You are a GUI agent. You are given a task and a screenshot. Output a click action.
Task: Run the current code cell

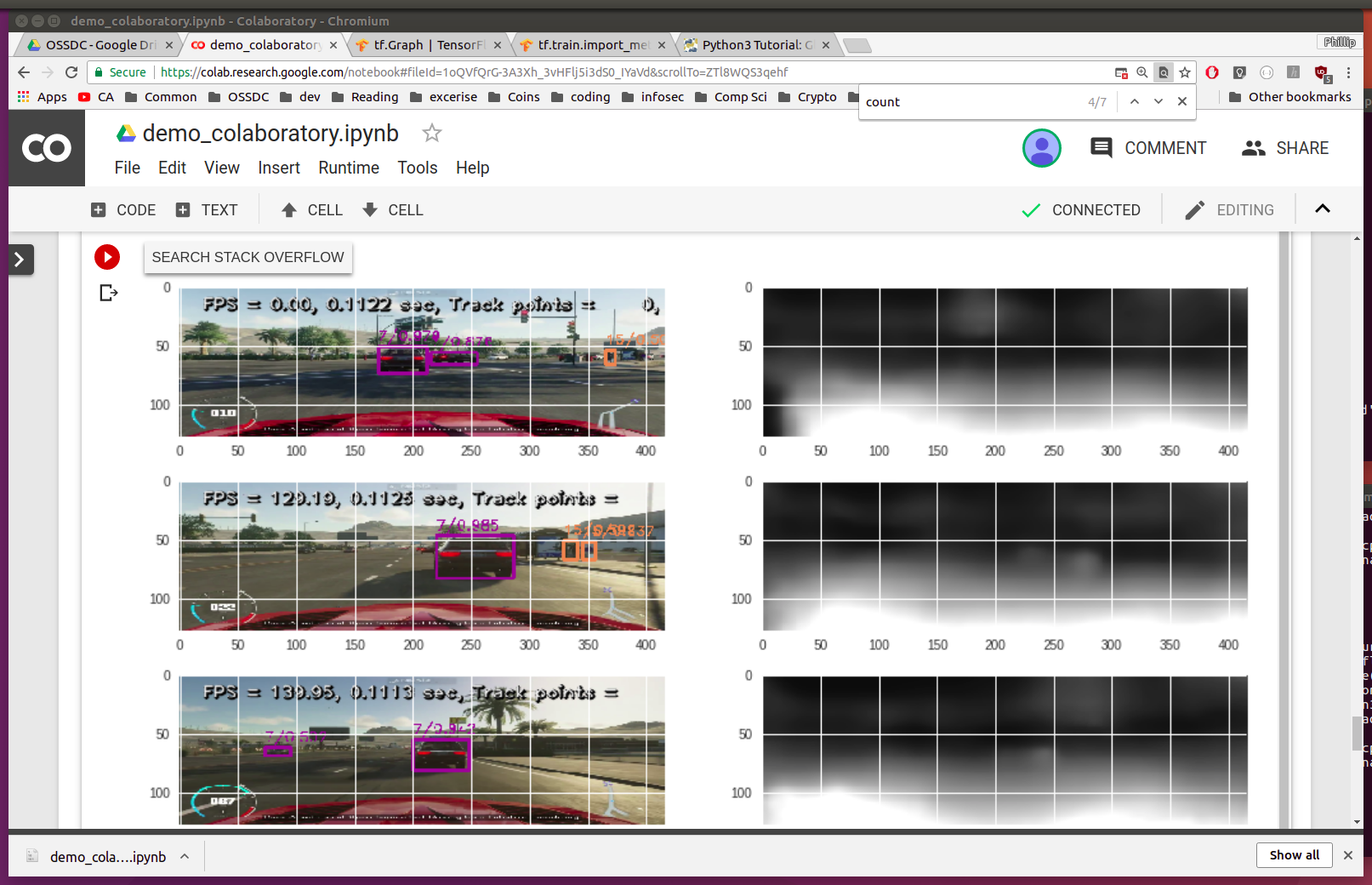pyautogui.click(x=106, y=257)
